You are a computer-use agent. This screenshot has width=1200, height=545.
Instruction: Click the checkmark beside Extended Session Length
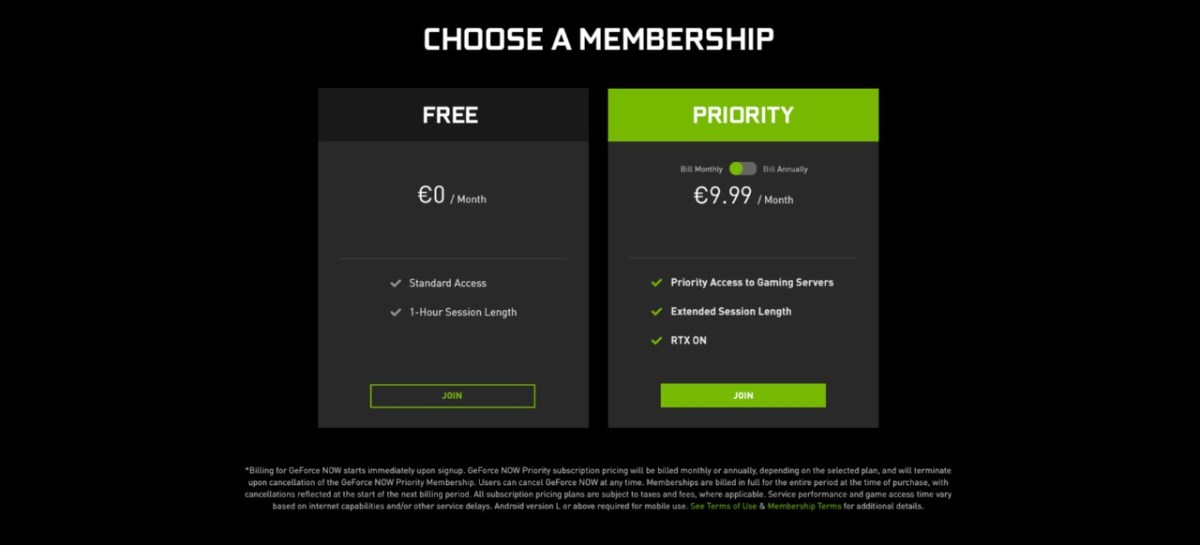[657, 312]
